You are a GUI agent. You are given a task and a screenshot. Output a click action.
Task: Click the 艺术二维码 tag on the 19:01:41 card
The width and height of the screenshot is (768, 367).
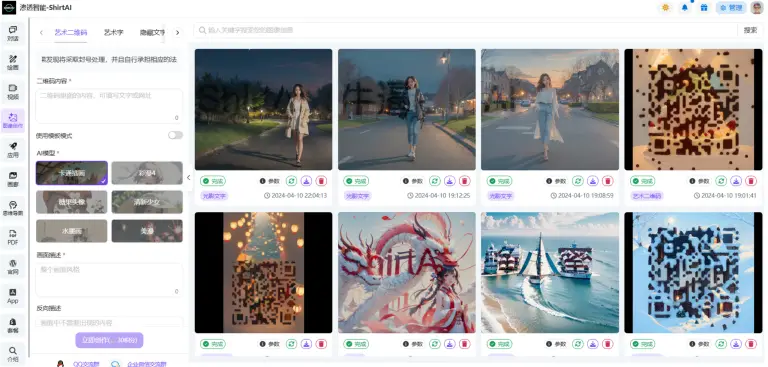click(647, 196)
